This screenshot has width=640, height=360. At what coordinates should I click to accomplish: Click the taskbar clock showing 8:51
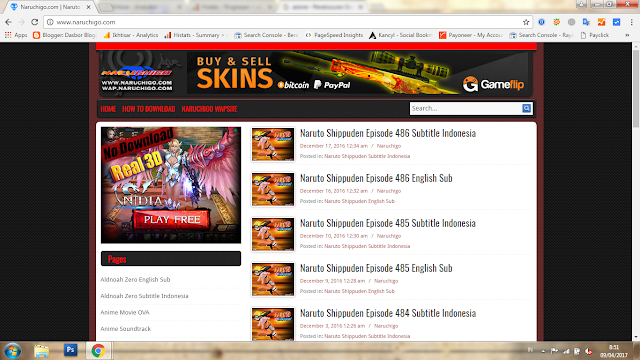click(x=614, y=351)
